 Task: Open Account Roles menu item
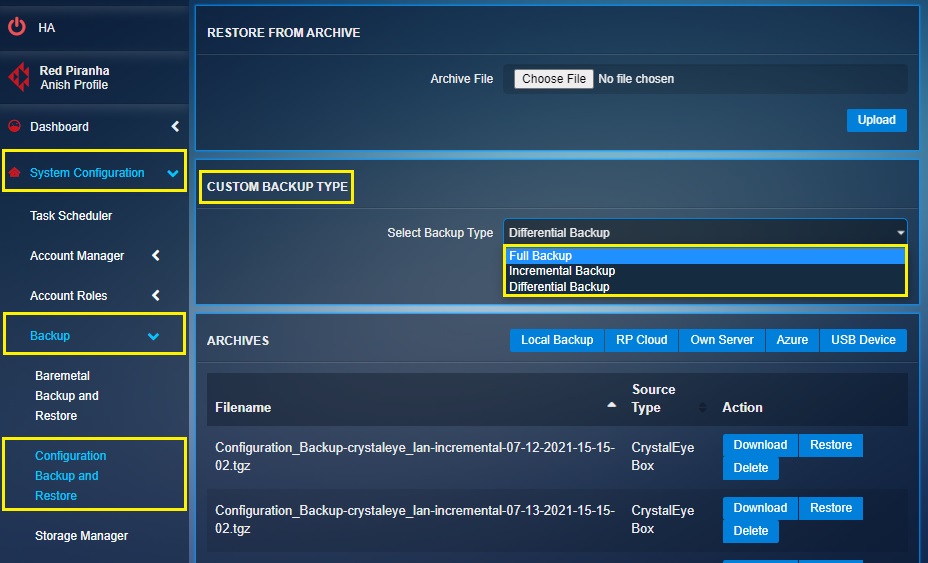pyautogui.click(x=69, y=295)
